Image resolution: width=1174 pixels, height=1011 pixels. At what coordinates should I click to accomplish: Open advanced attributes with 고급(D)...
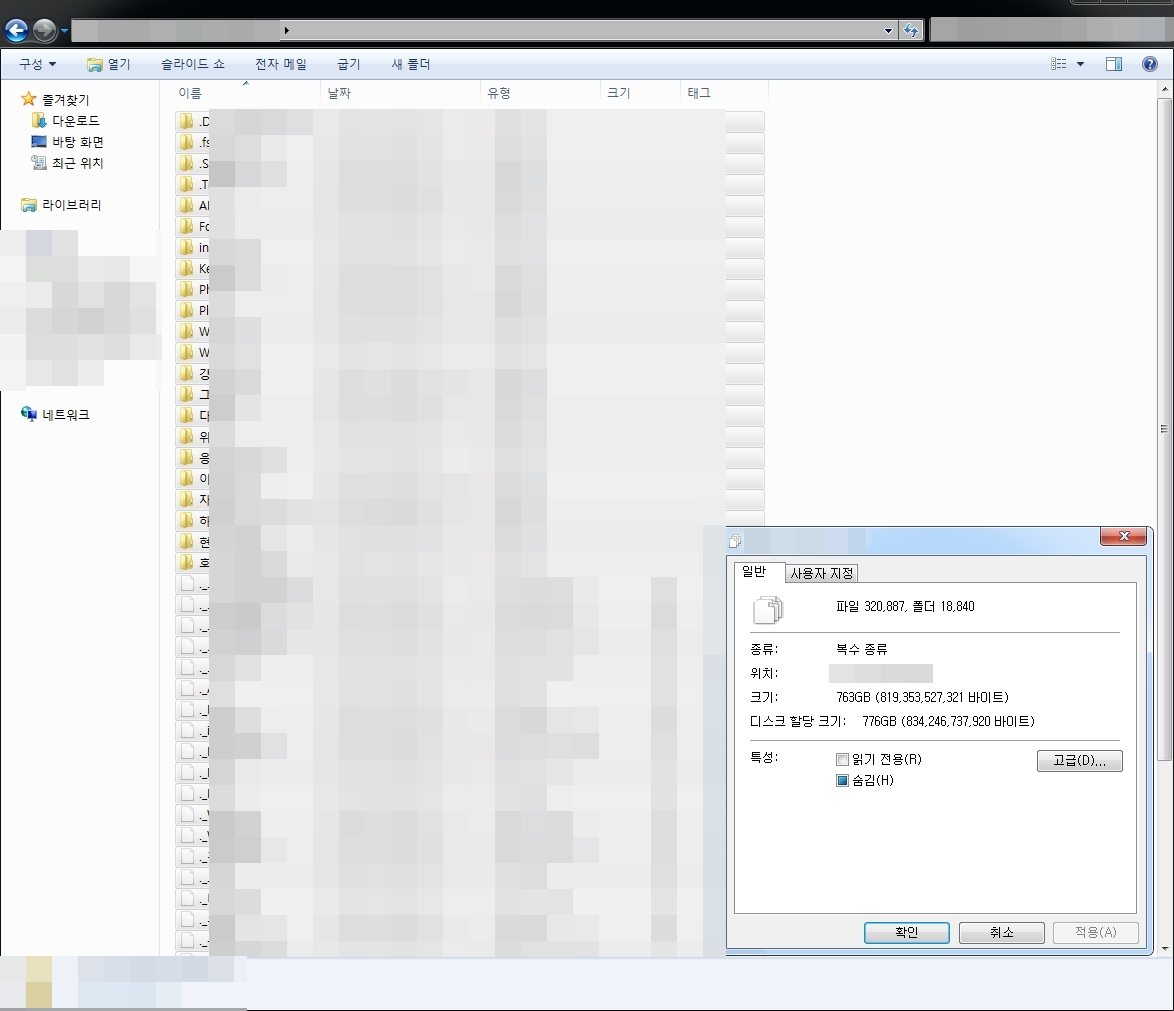click(1079, 761)
